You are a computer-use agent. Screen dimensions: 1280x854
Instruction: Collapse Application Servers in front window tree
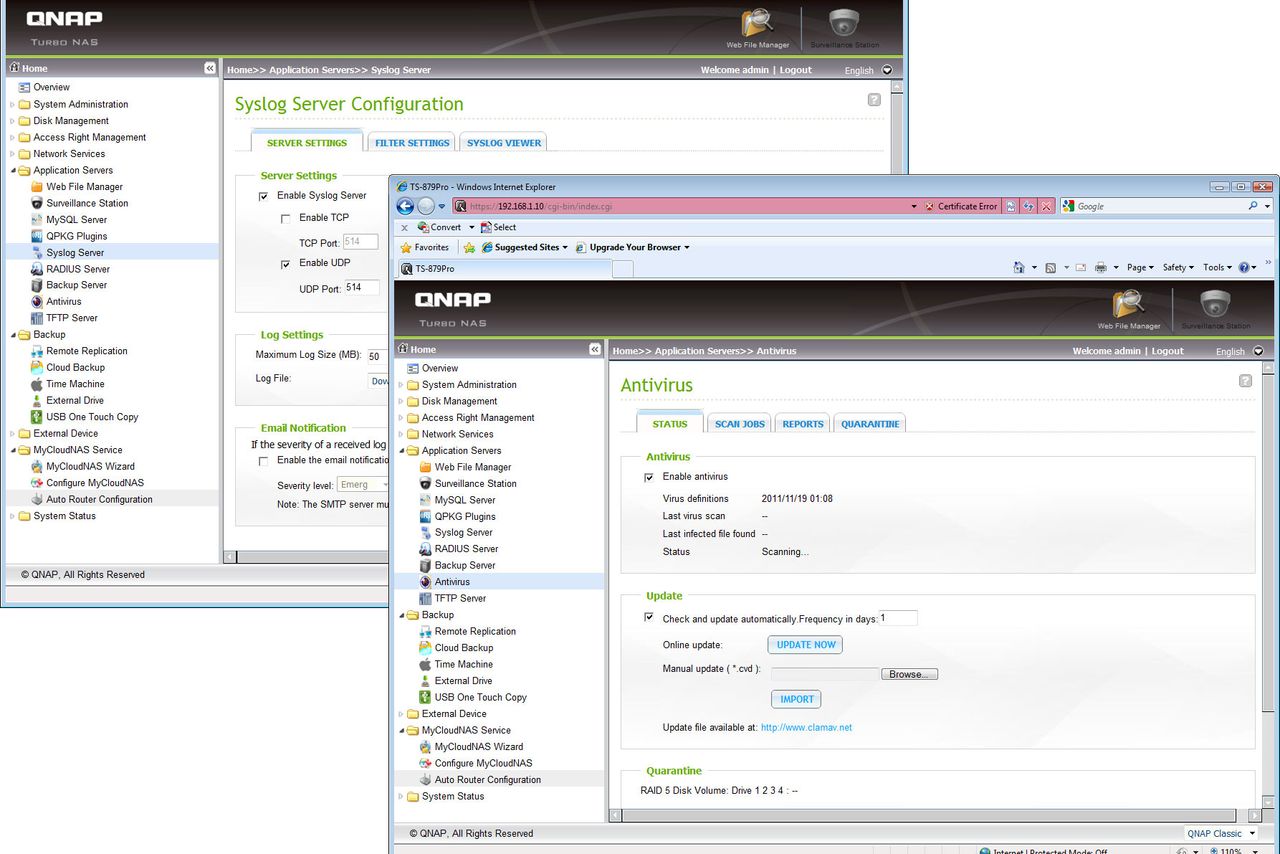pyautogui.click(x=401, y=451)
